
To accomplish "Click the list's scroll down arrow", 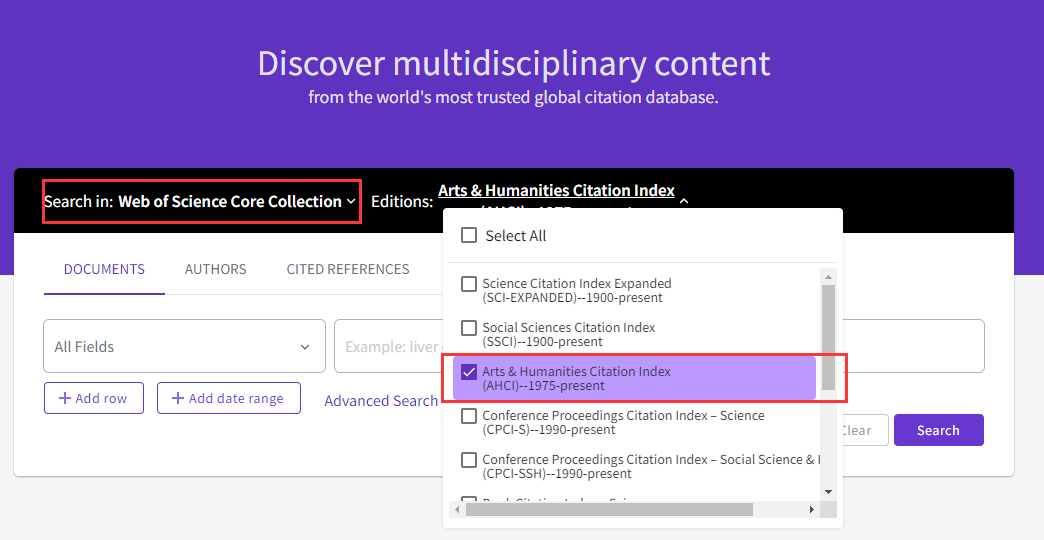I will (x=828, y=492).
